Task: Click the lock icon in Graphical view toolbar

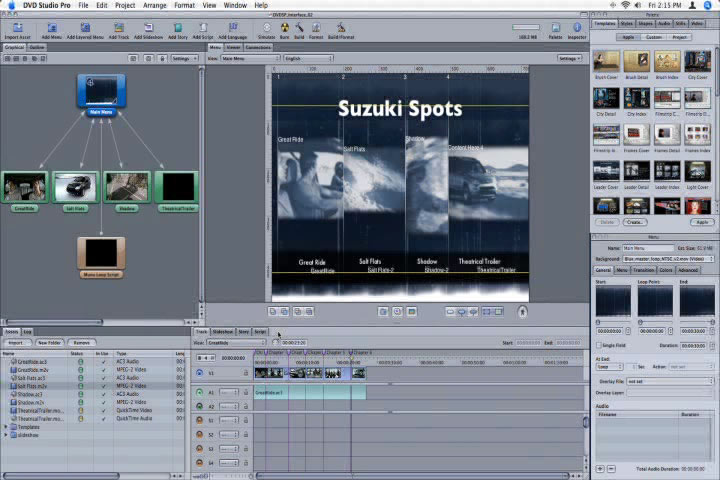Action: tap(162, 58)
